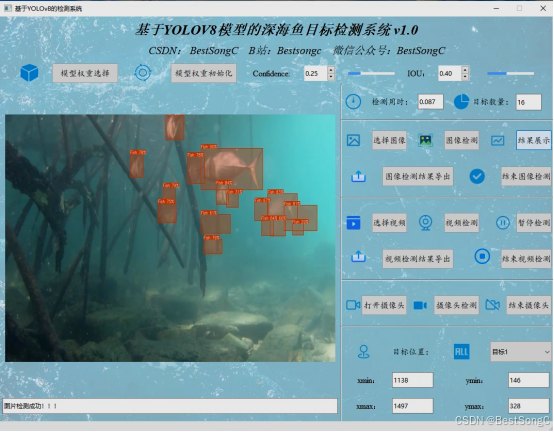Click the result display chart icon

tap(497, 141)
